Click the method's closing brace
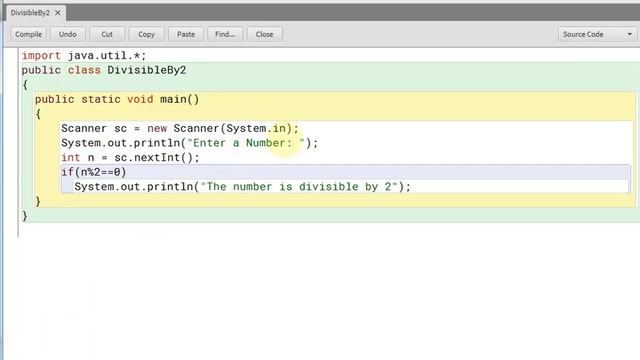 (38, 201)
